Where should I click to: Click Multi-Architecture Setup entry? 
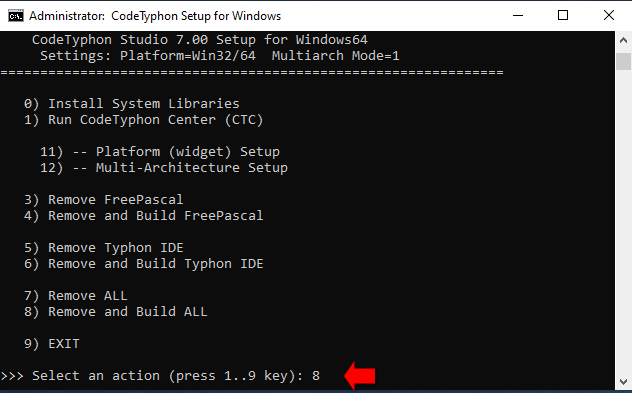164,168
